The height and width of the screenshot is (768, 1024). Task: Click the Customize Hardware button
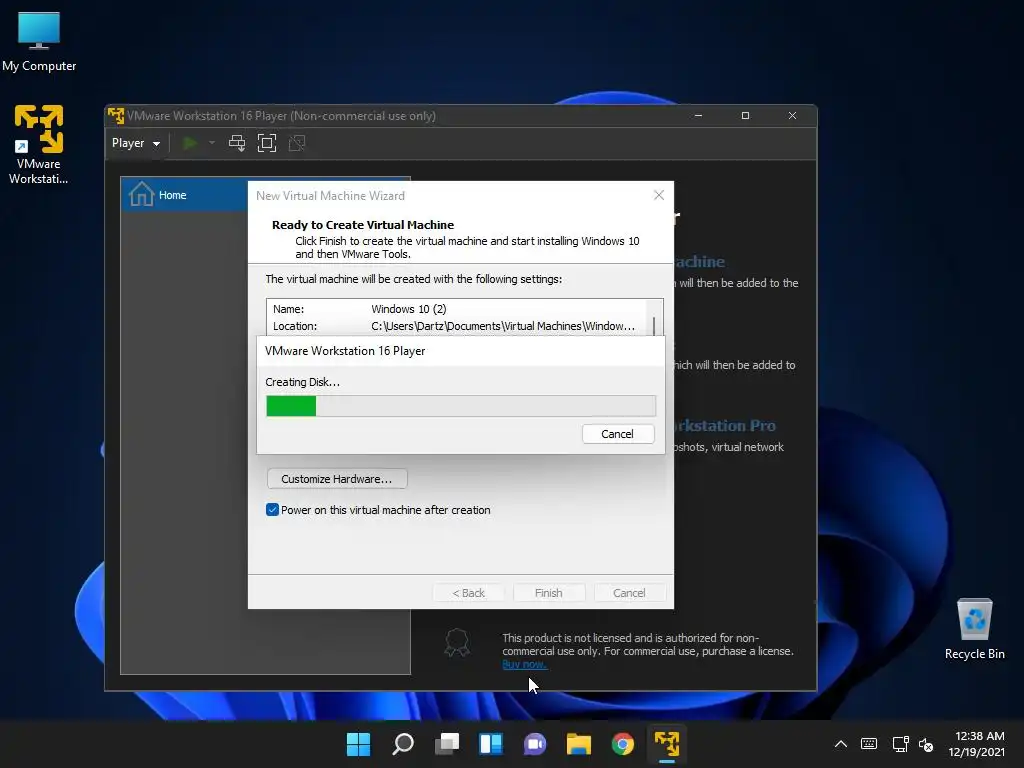(x=337, y=479)
